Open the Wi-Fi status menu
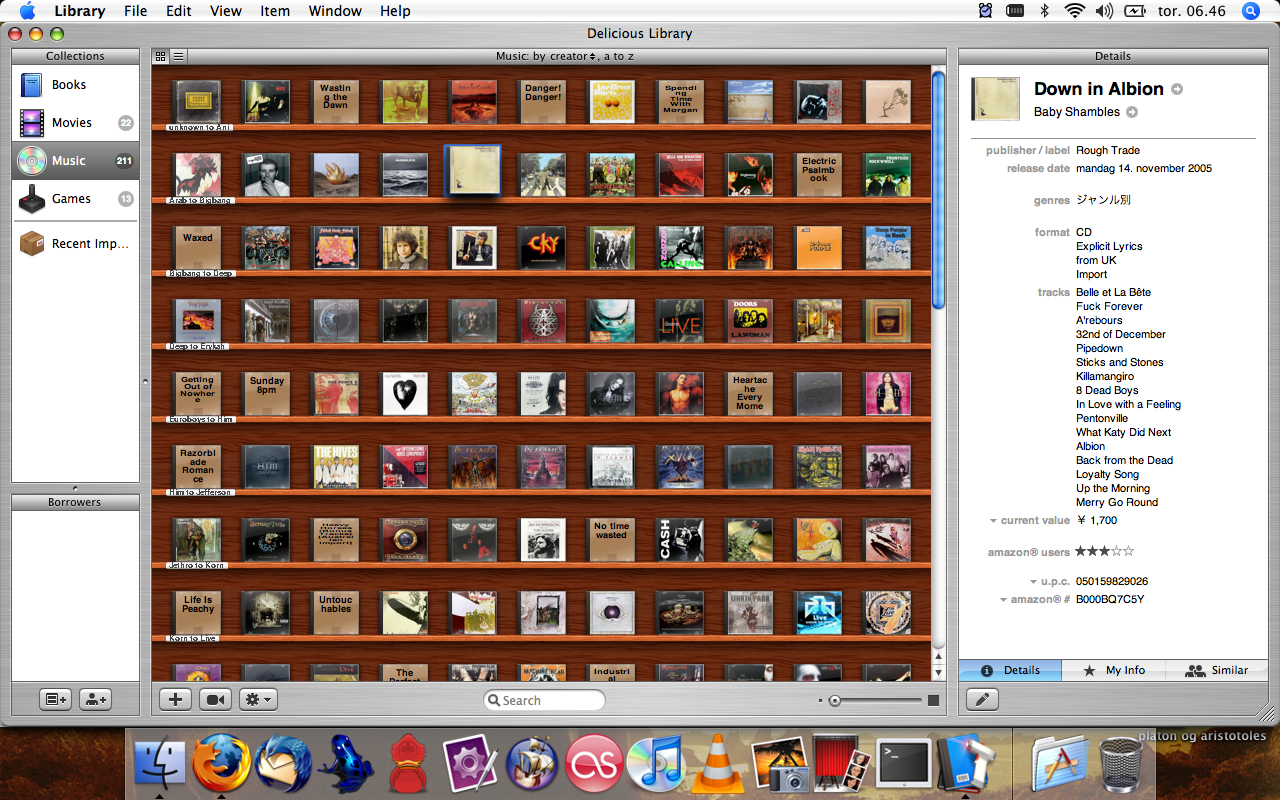Viewport: 1280px width, 800px height. [1075, 11]
